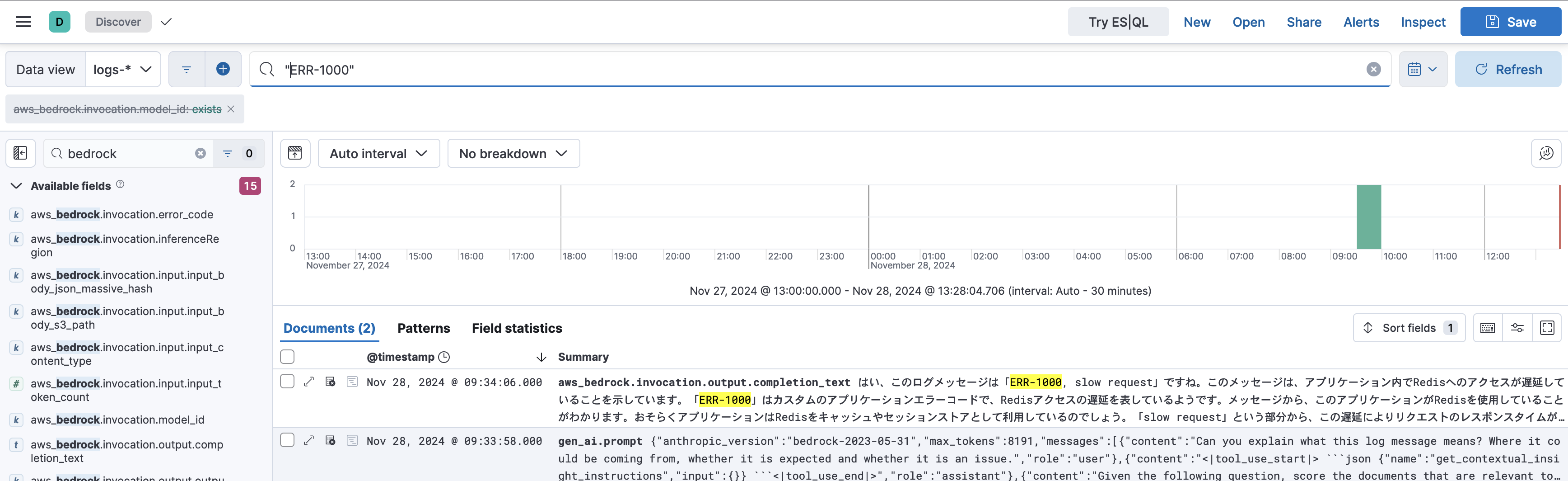Open the No breakdown dropdown
The height and width of the screenshot is (481, 1568).
point(513,153)
